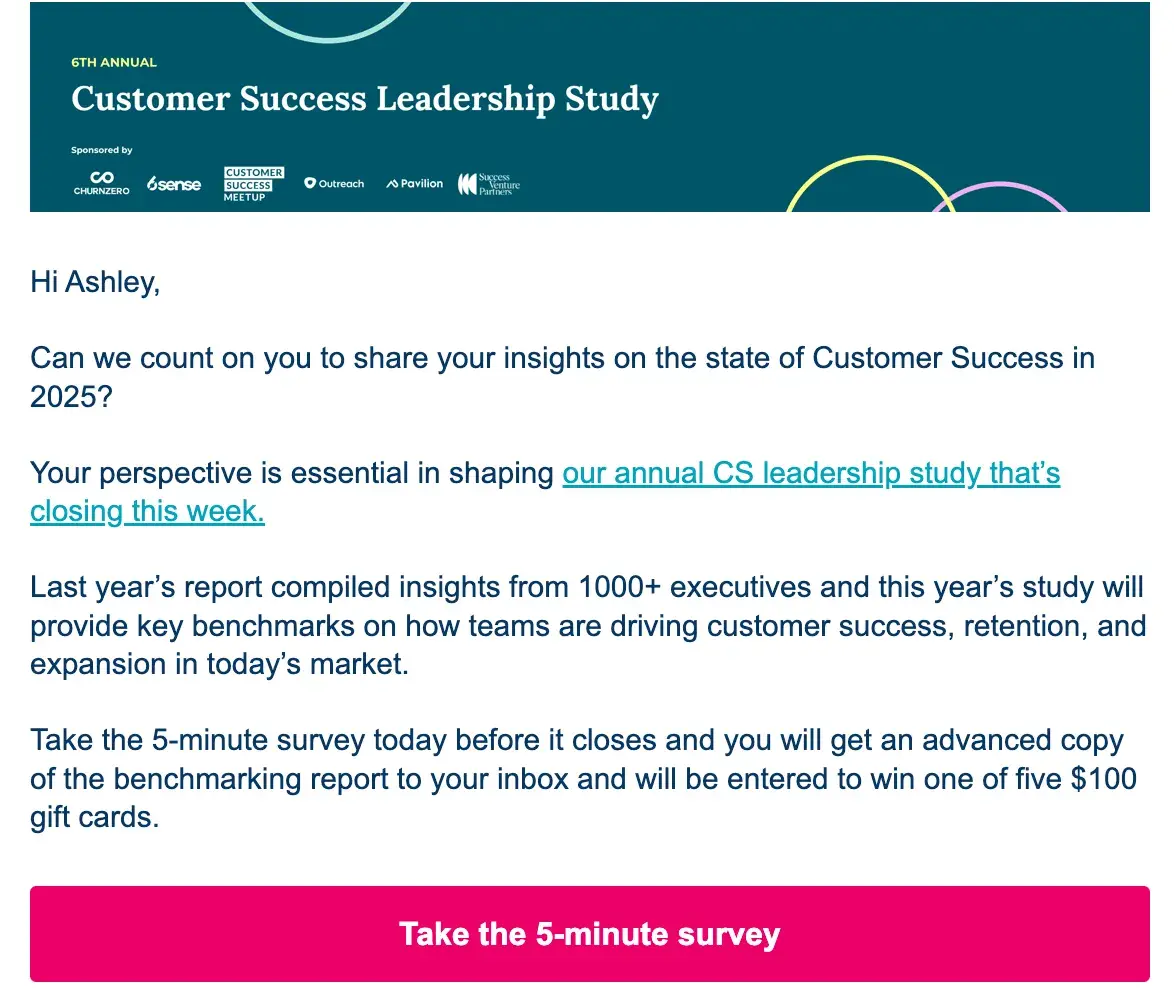The width and height of the screenshot is (1174, 1008).
Task: Click the Customer Success Leadership Study title
Action: coord(365,99)
